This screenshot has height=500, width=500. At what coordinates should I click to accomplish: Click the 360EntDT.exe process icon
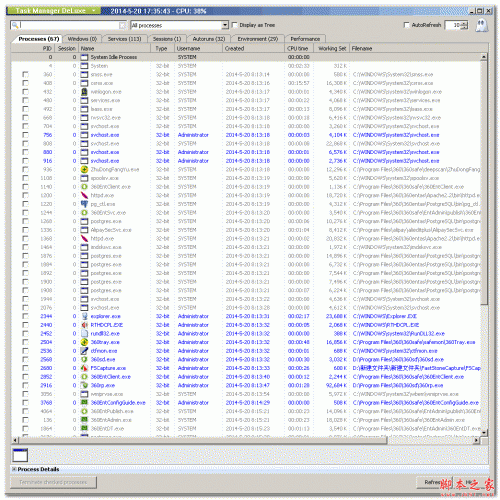85,429
